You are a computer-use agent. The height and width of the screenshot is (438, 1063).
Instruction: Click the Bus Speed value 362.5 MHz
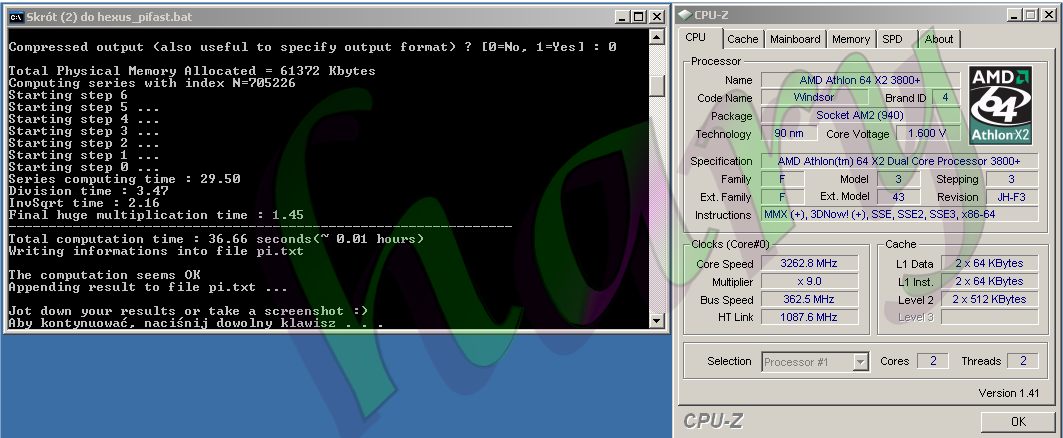(x=809, y=300)
